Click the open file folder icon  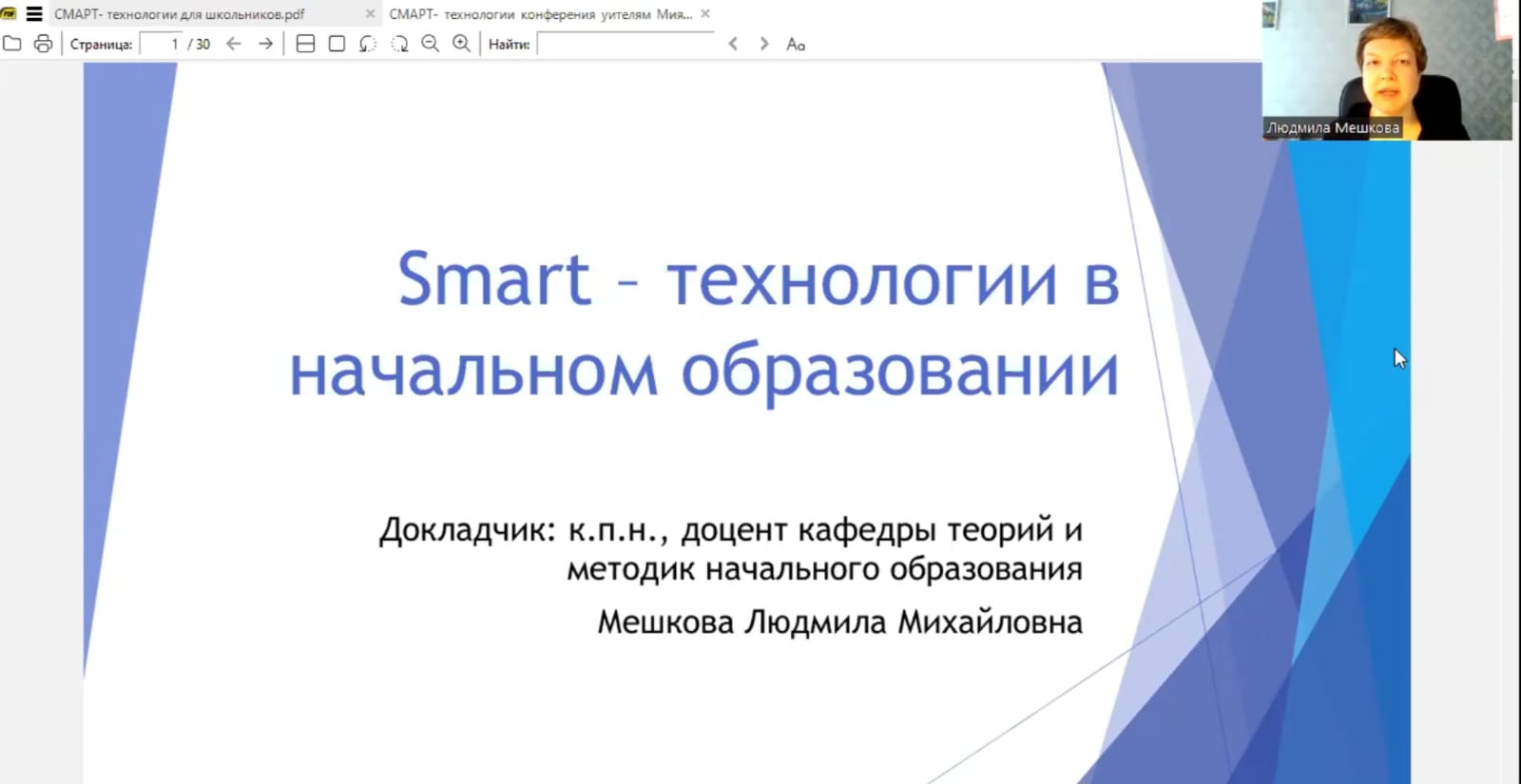coord(12,44)
